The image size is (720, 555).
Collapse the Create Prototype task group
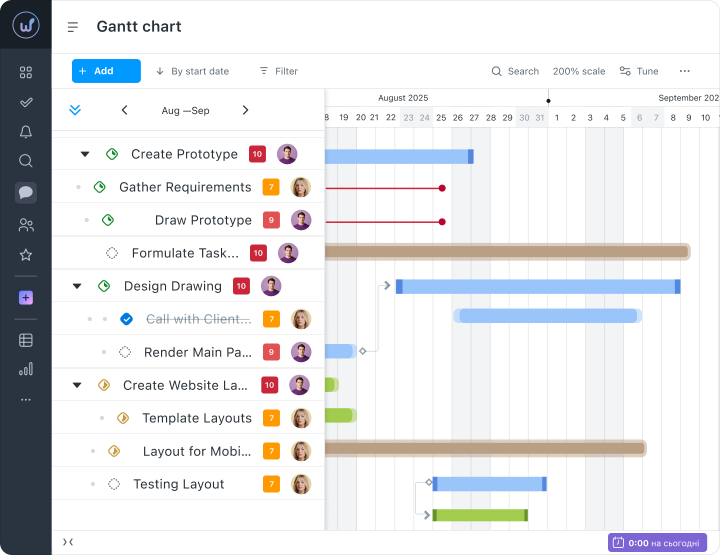pyautogui.click(x=85, y=154)
